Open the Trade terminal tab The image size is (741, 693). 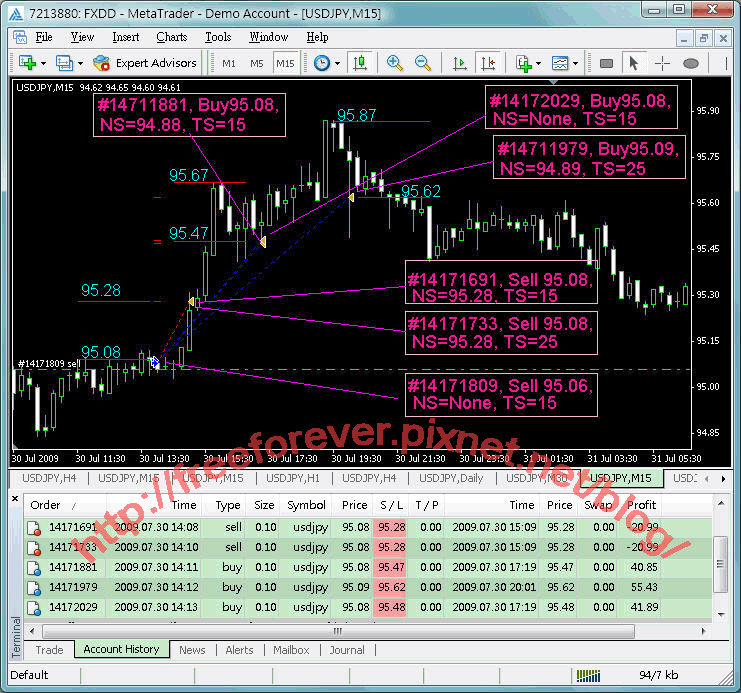point(49,650)
